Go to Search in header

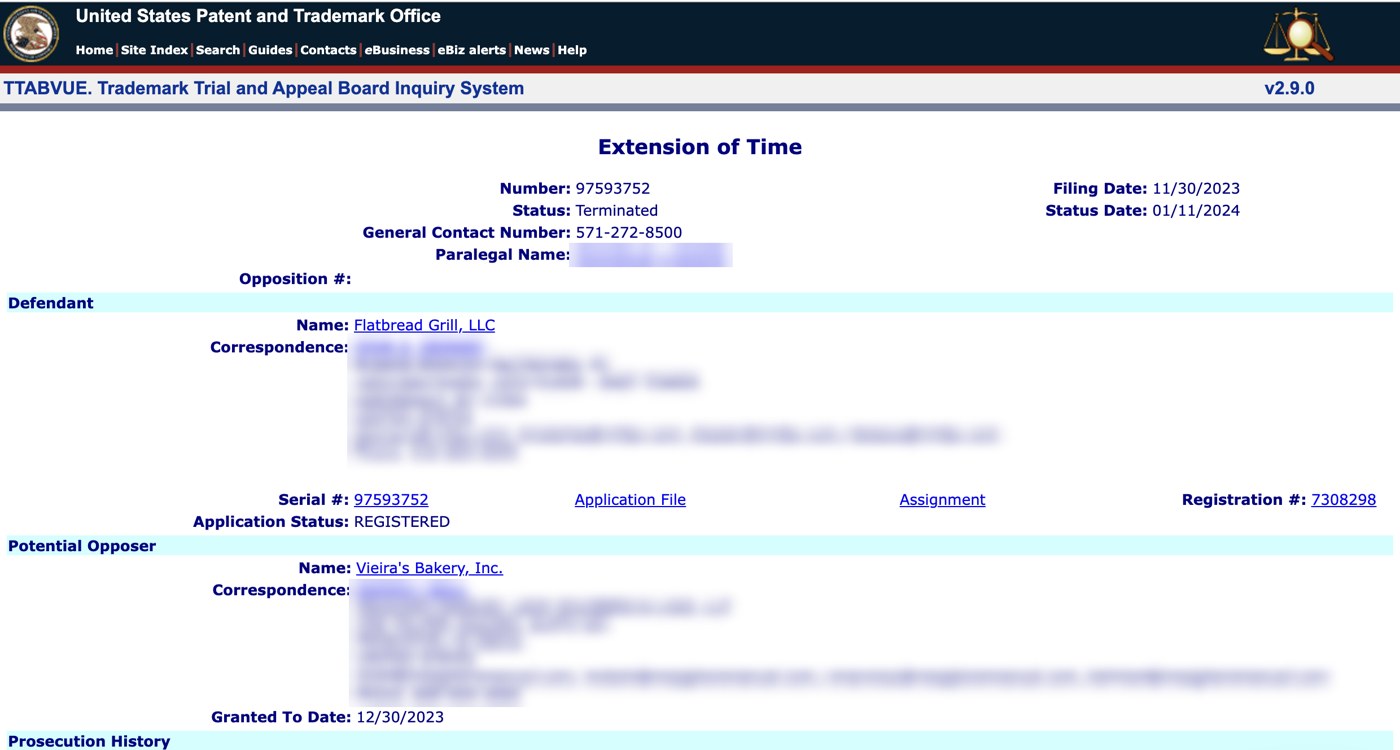tap(218, 50)
